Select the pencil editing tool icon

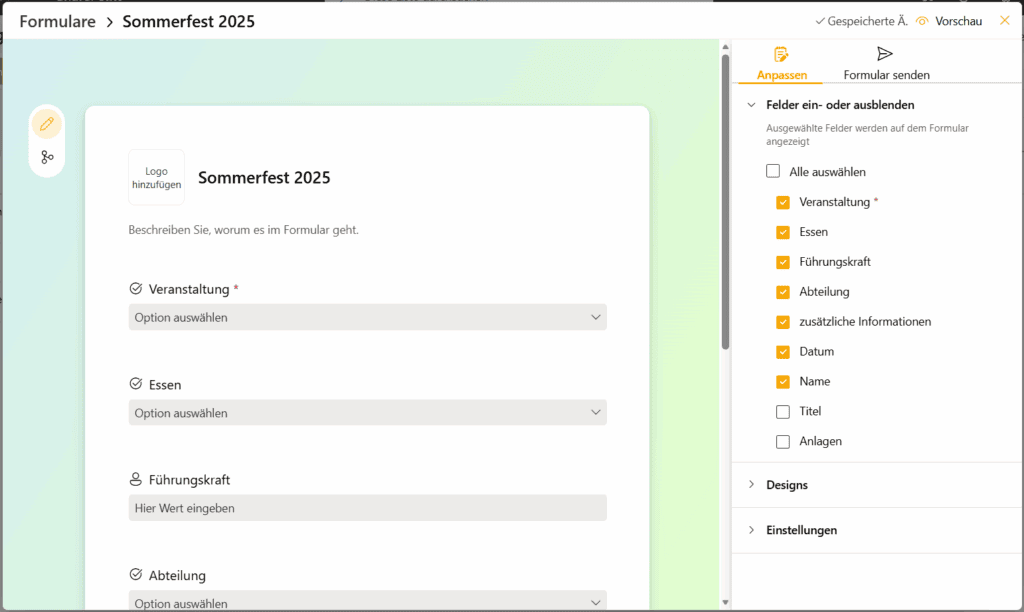46,123
